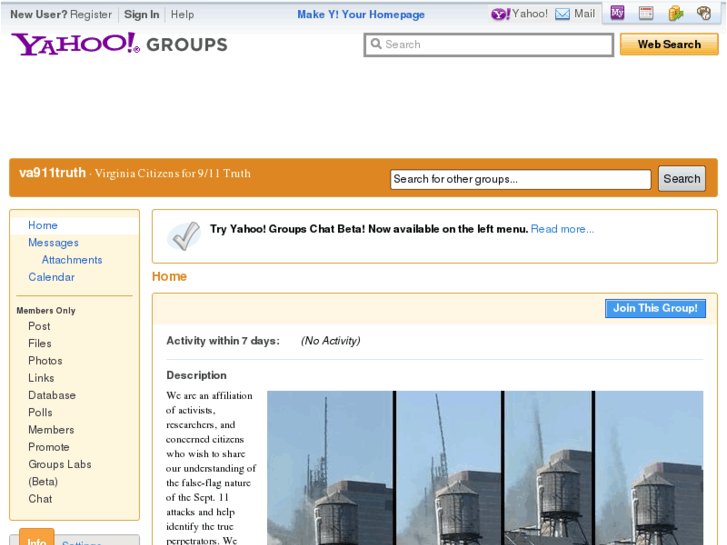The height and width of the screenshot is (545, 727).
Task: Open Links under Members Only
Action: (x=41, y=378)
